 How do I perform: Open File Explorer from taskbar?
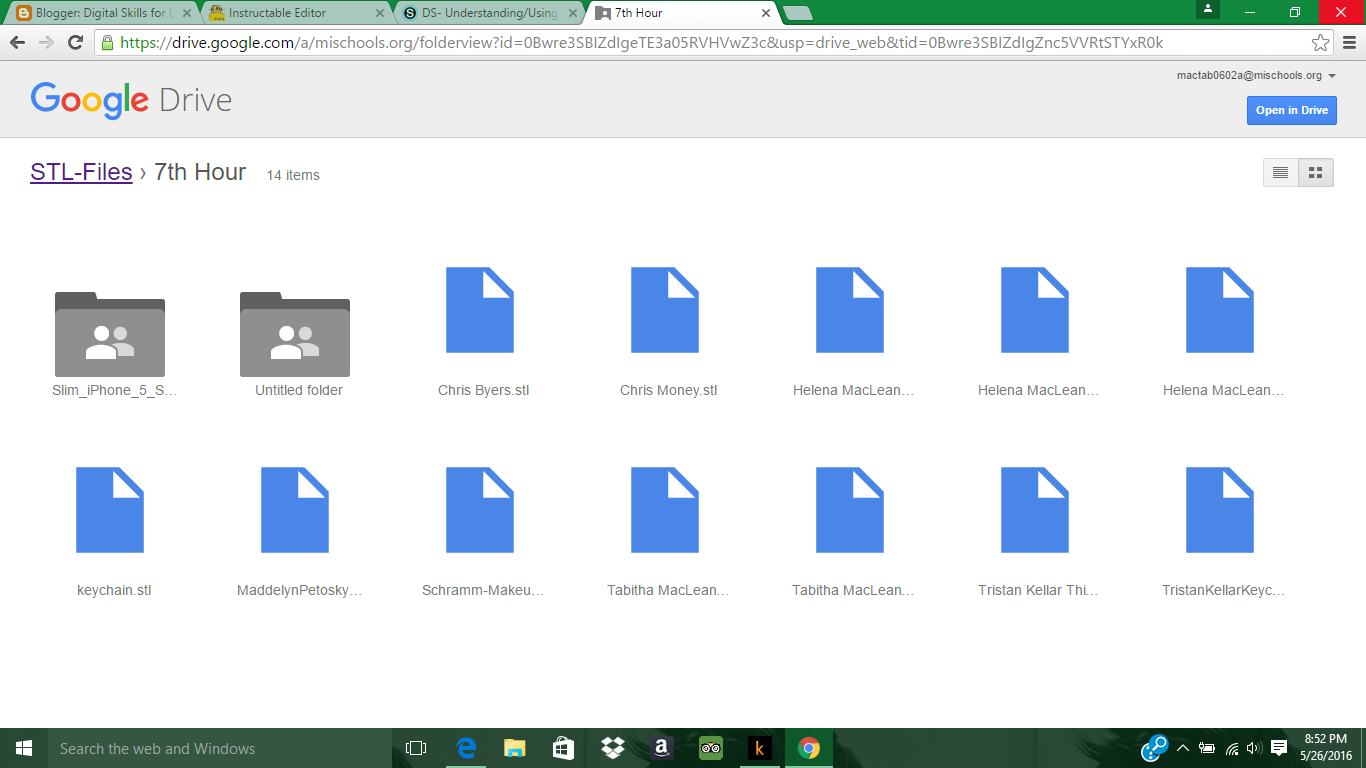(x=514, y=748)
